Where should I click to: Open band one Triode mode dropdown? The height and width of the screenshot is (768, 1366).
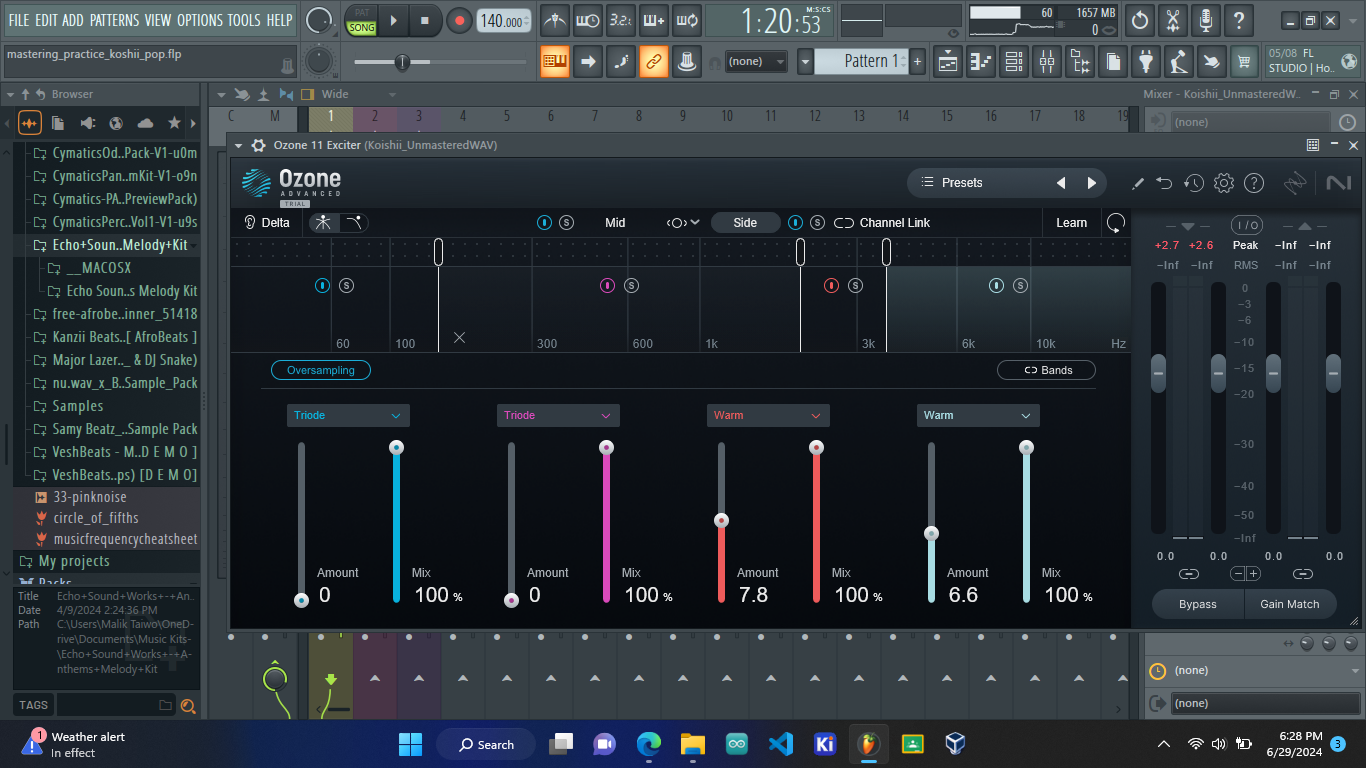[348, 415]
